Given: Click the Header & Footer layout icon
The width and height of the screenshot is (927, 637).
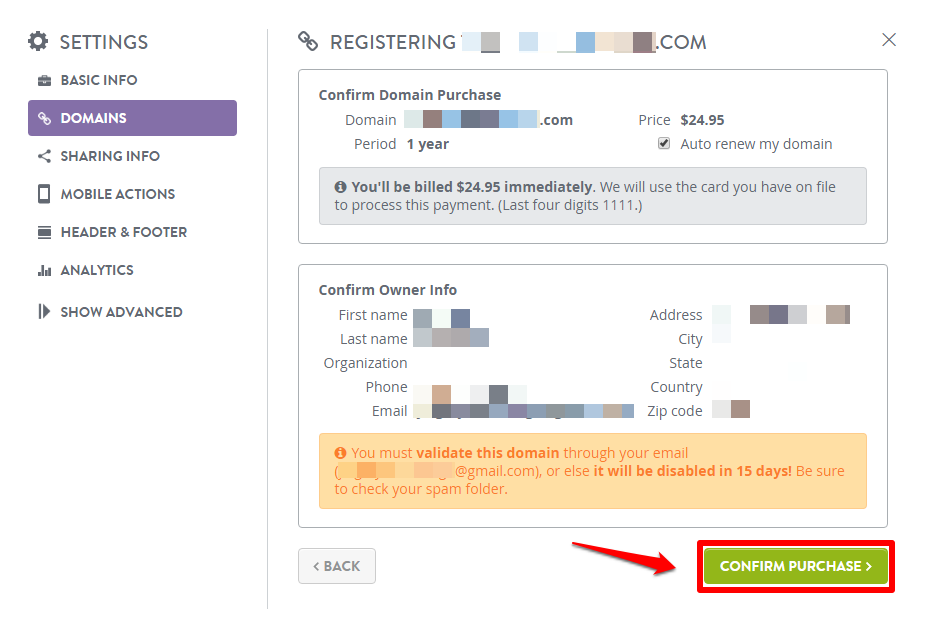Looking at the screenshot, I should 44,232.
